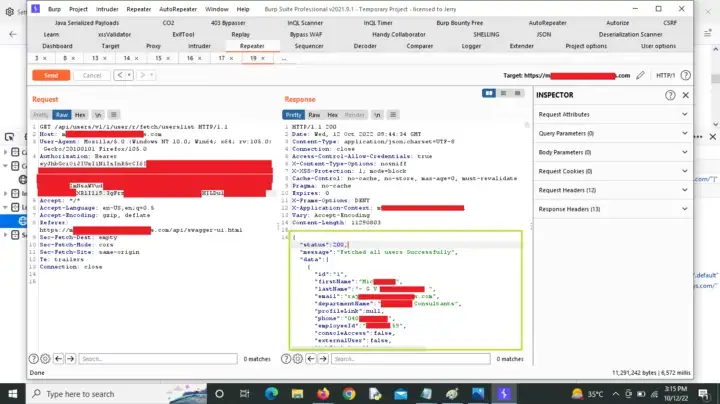Open Microsoft Edge from the taskbar
The image size is (720, 404).
(271, 393)
